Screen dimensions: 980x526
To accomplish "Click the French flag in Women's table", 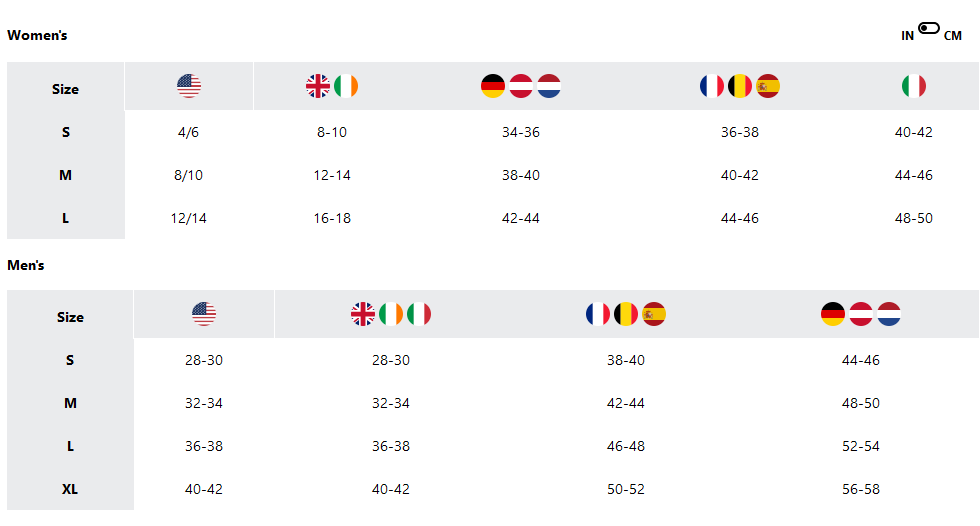I will point(711,86).
